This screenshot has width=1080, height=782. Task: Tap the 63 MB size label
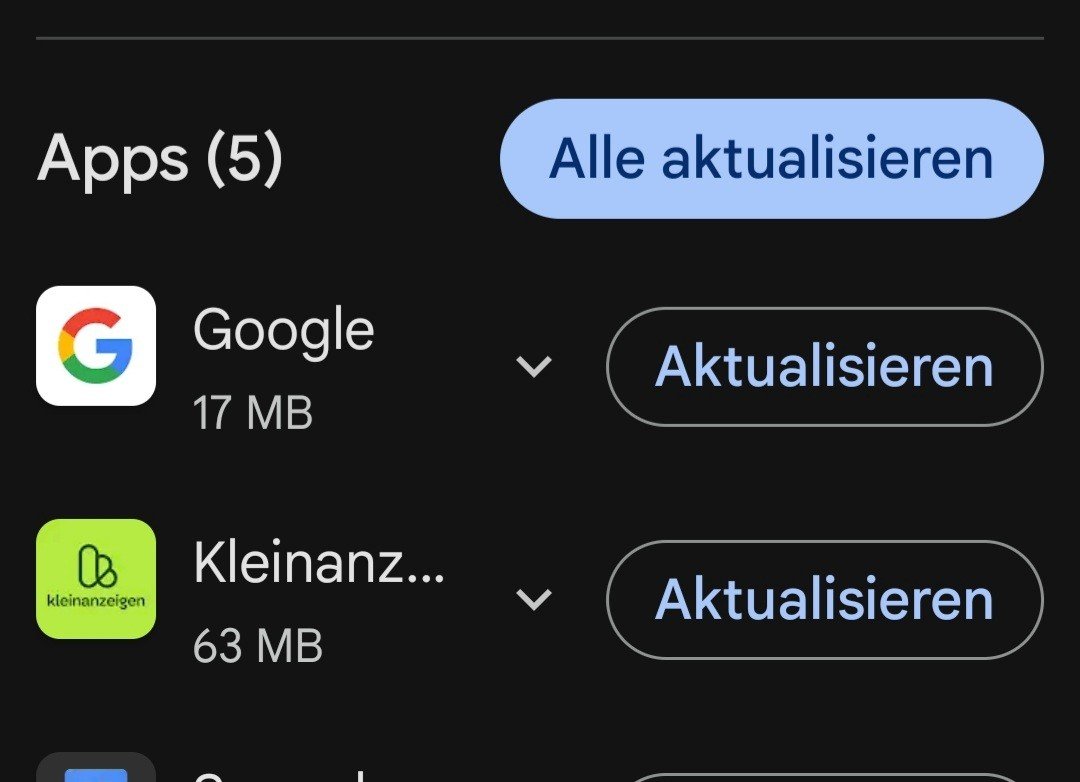(x=258, y=645)
